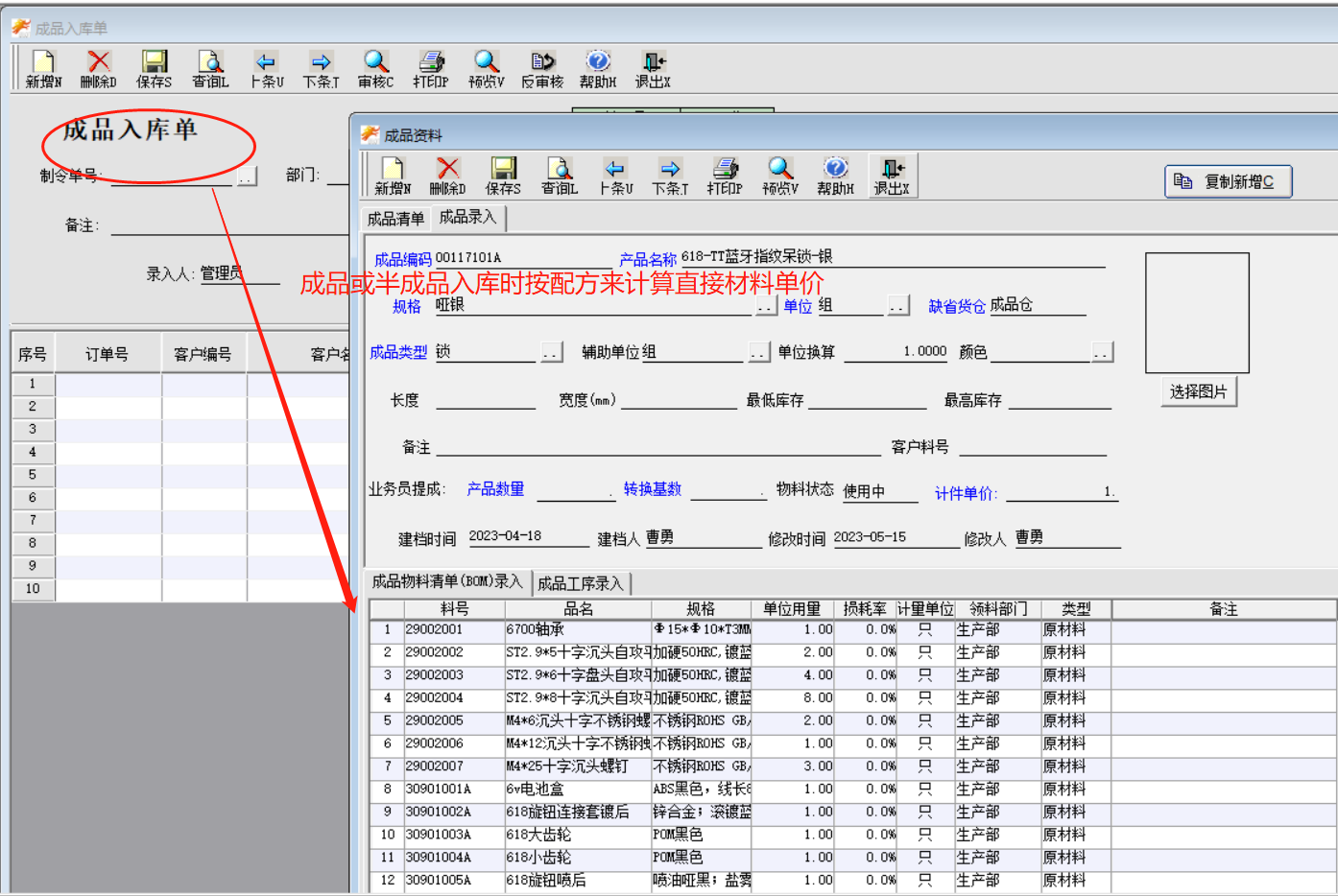This screenshot has width=1338, height=896.
Task: Select BOM row 30901001A 6v电池盒
Action: (x=852, y=790)
